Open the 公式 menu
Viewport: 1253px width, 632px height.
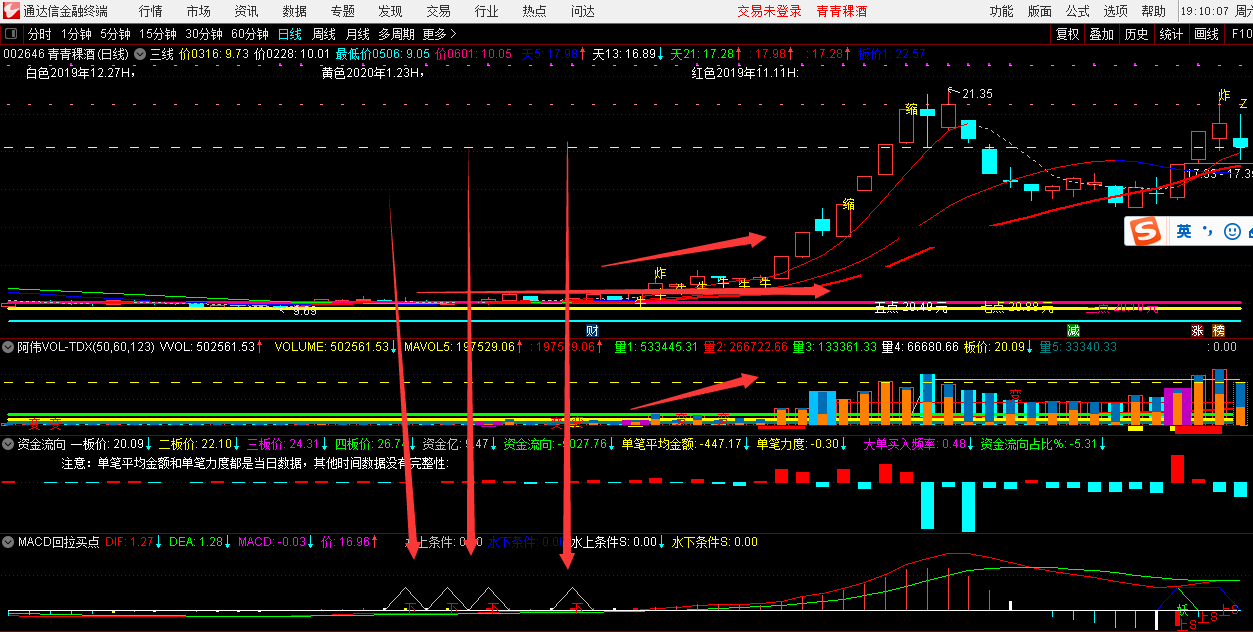pos(1078,11)
